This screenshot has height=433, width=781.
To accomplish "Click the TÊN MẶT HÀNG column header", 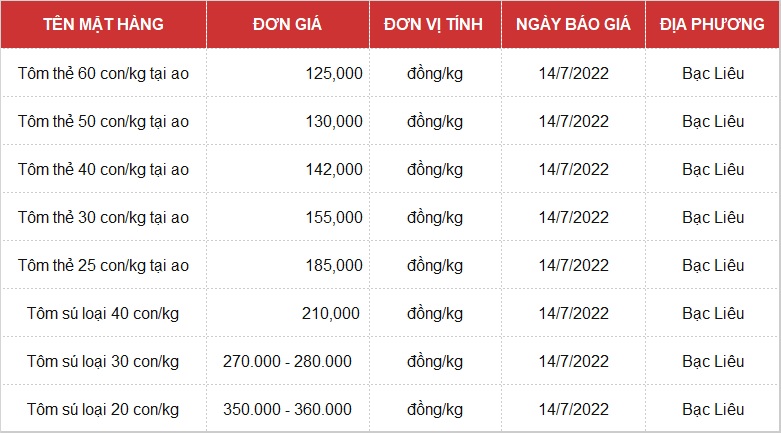I will (103, 24).
